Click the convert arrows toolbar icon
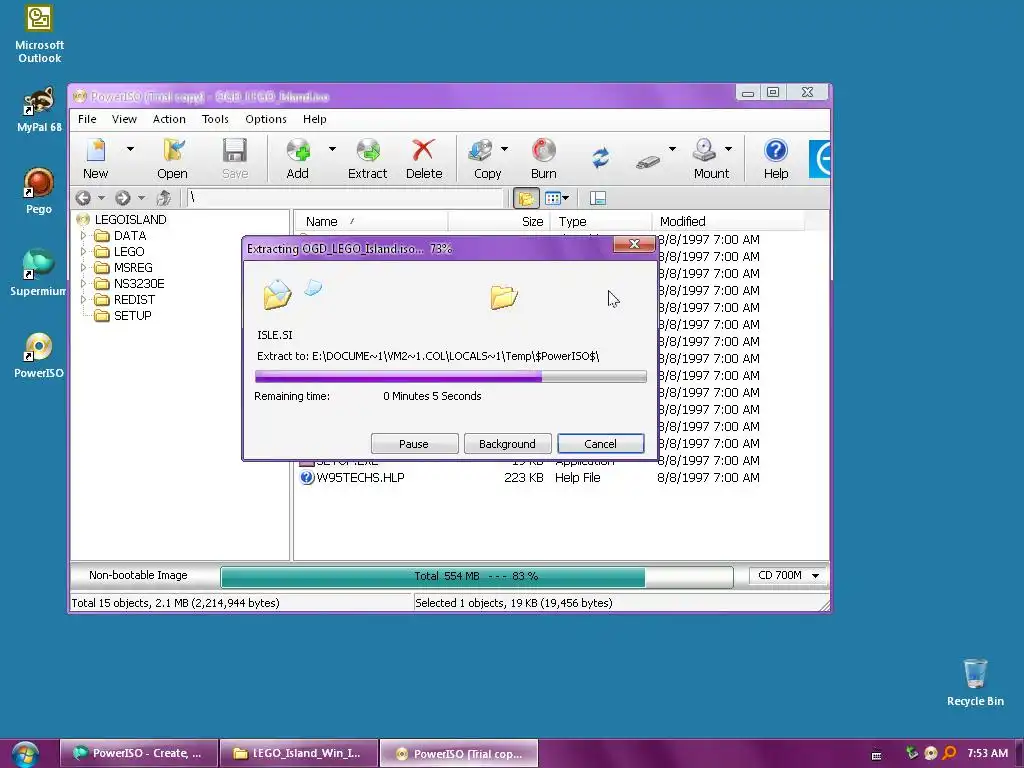Viewport: 1024px width, 768px height. pyautogui.click(x=601, y=157)
